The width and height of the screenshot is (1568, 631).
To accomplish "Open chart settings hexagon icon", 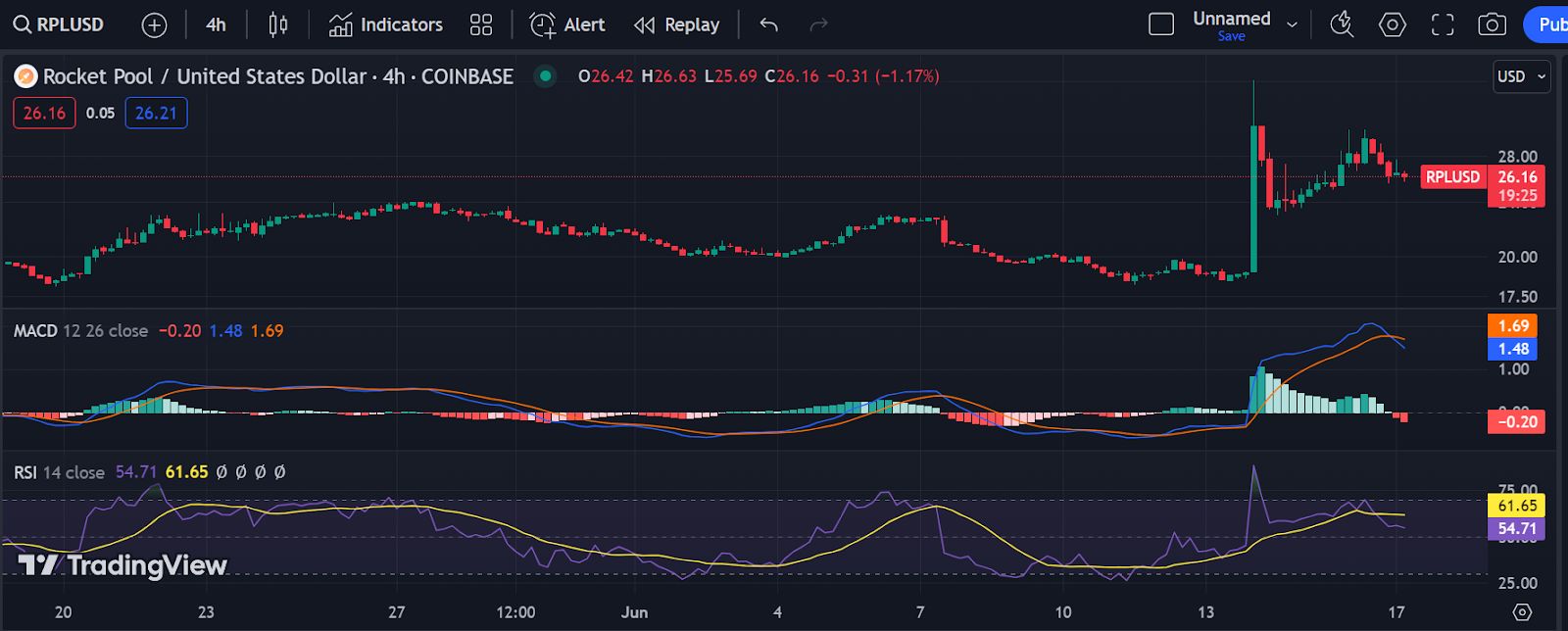I will point(1392,24).
